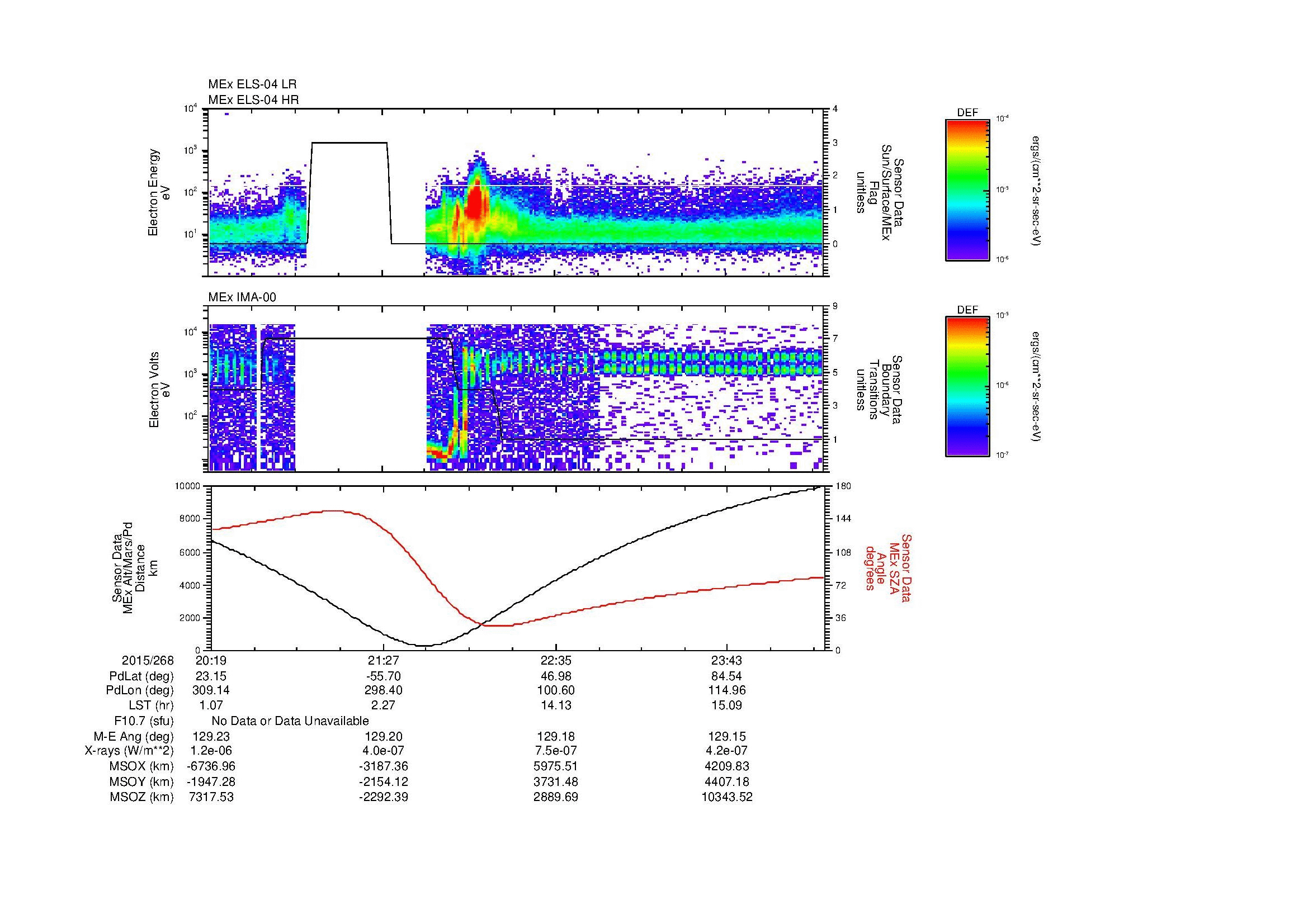Click the M-E Ang value '129.15'
Image resolution: width=1308 pixels, height=924 pixels.
click(727, 736)
